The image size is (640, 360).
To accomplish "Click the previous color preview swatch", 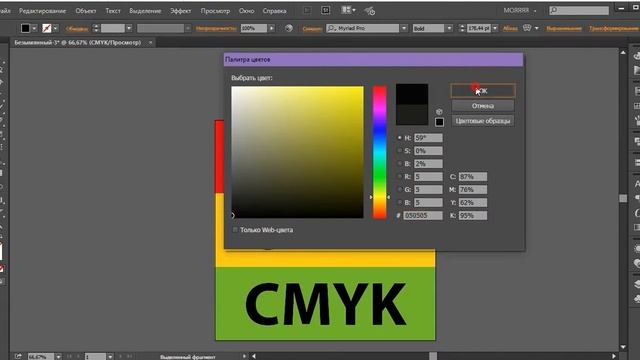I will (412, 114).
